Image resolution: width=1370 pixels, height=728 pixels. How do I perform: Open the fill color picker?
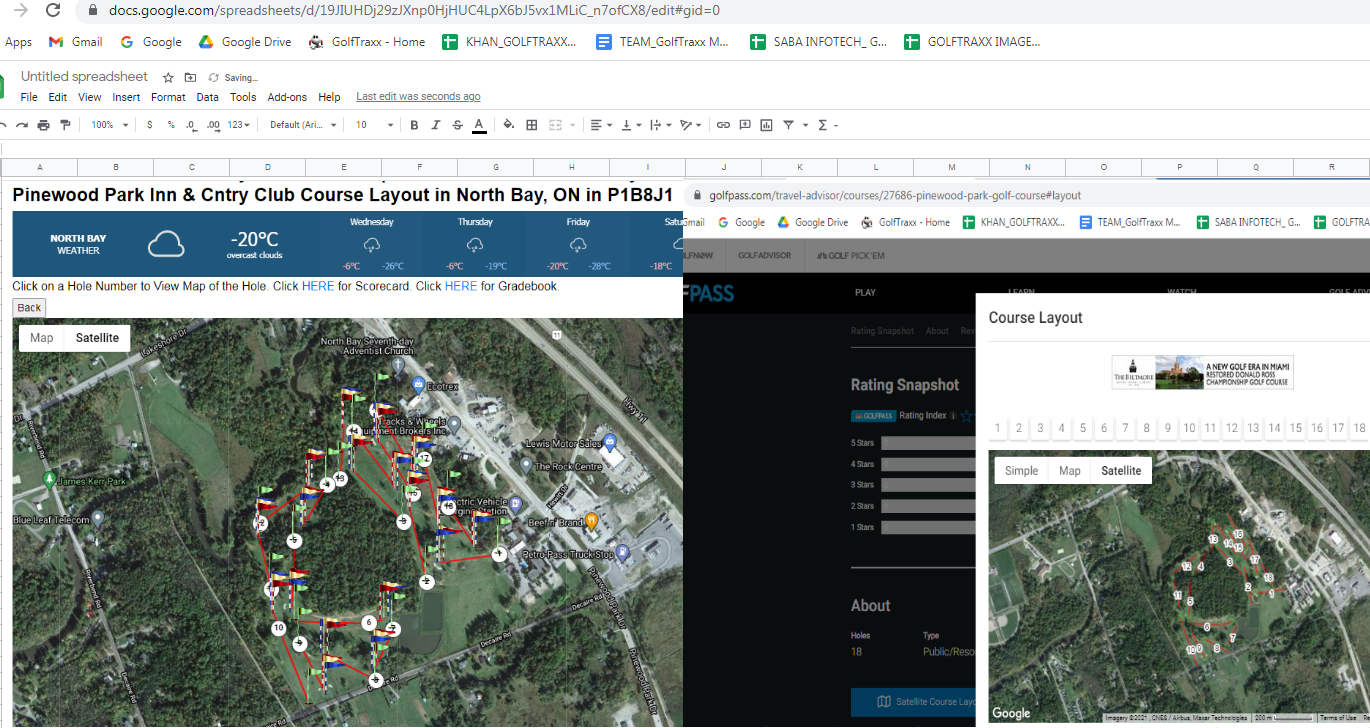pos(509,125)
